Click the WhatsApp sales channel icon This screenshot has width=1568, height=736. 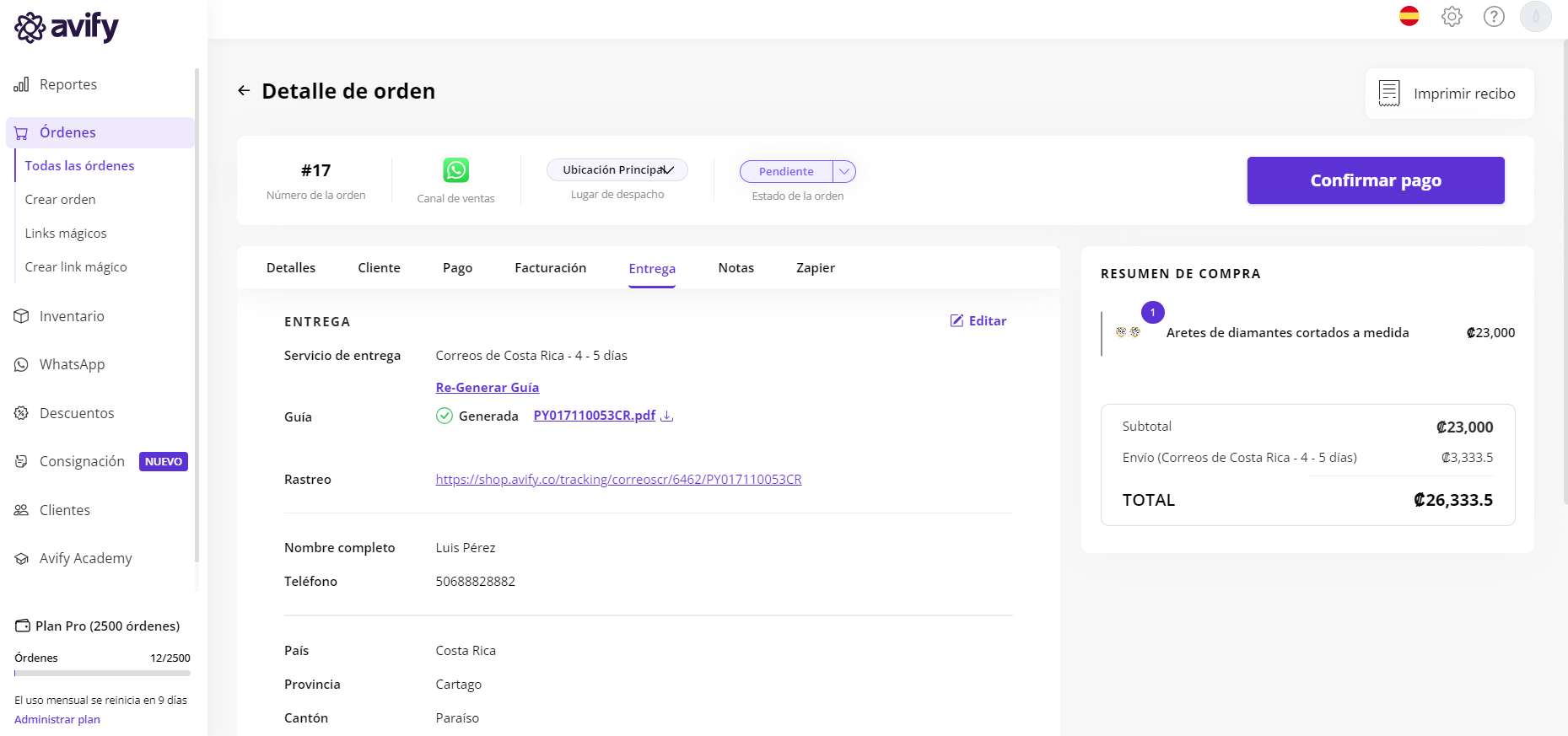(x=455, y=170)
